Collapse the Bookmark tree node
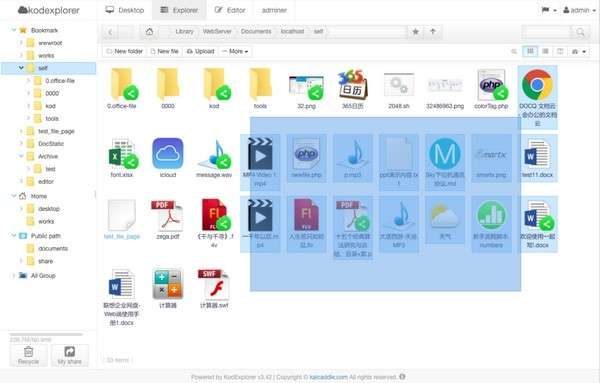This screenshot has height=383, width=600. tap(14, 30)
